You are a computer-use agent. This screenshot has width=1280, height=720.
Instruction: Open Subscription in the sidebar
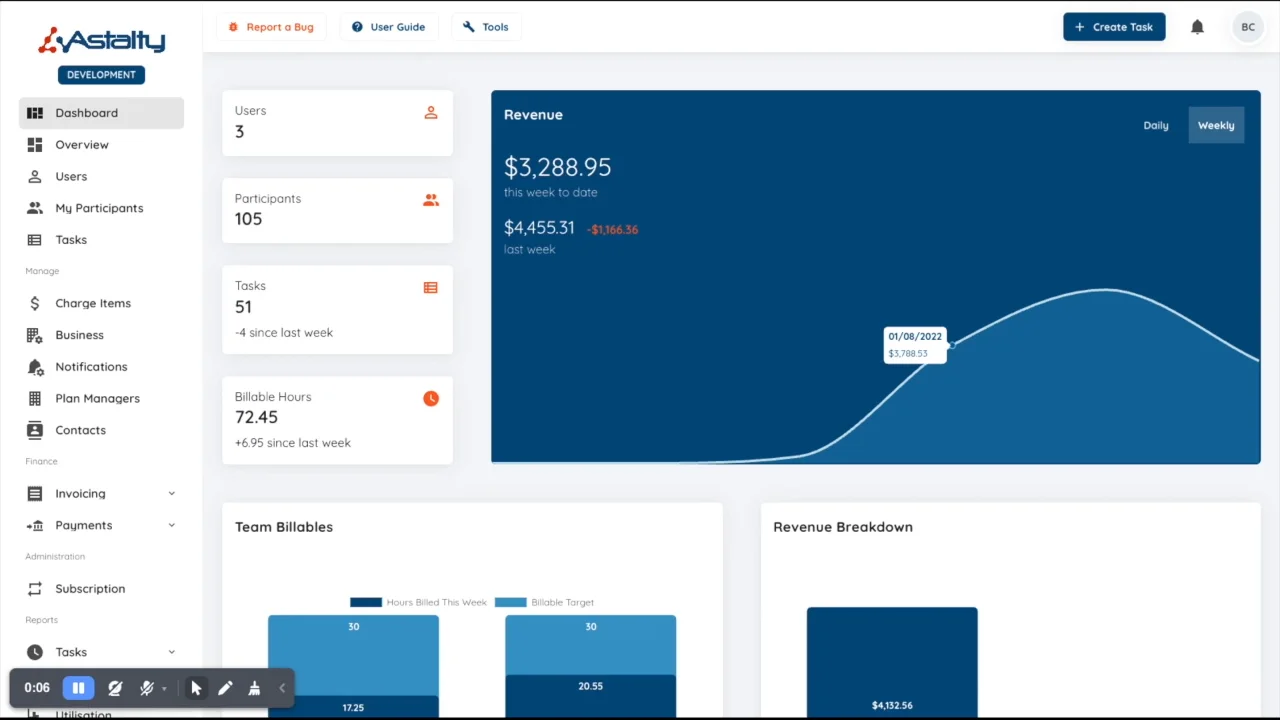(101, 589)
